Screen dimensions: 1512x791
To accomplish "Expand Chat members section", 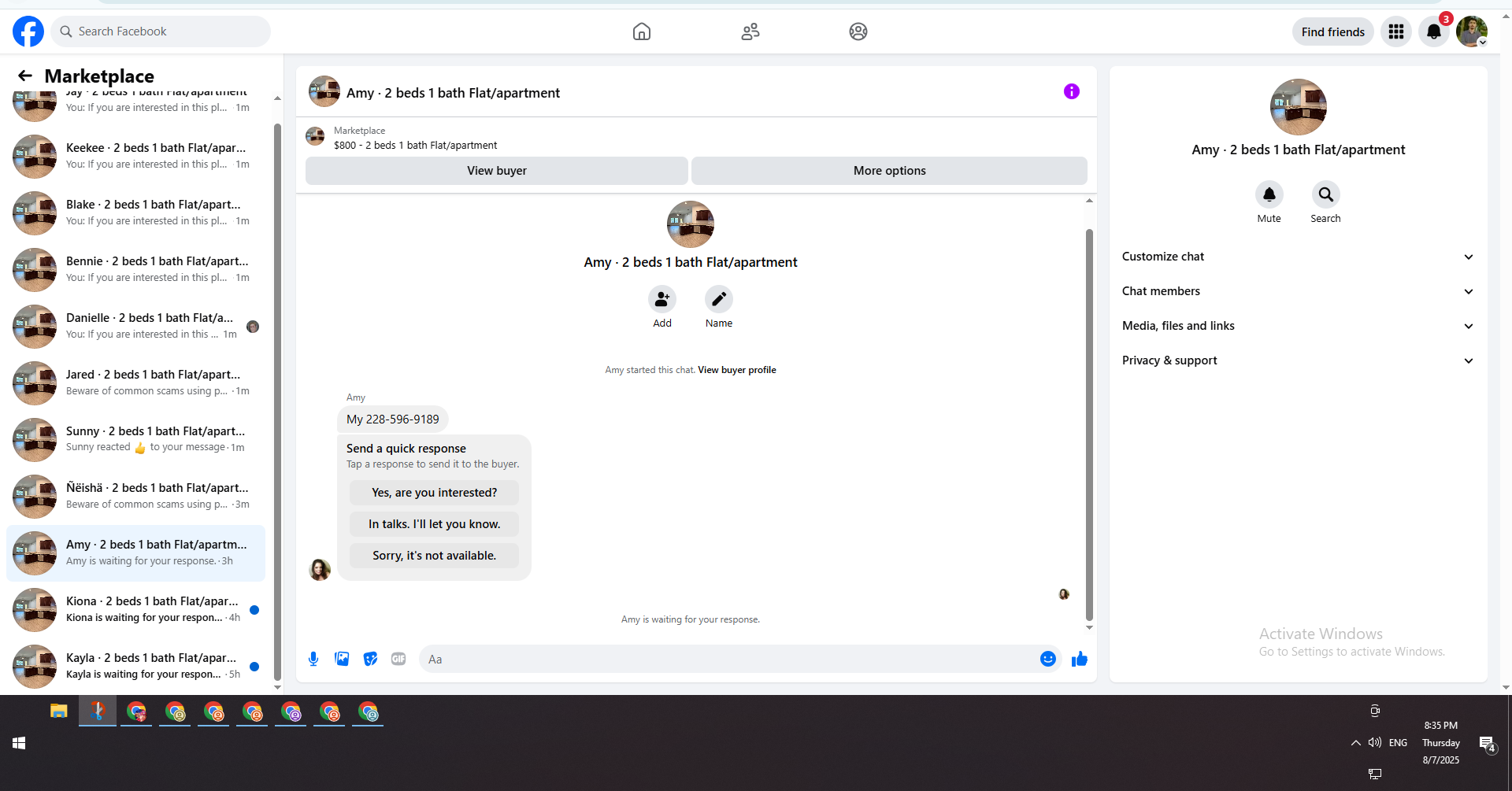I will 1299,291.
